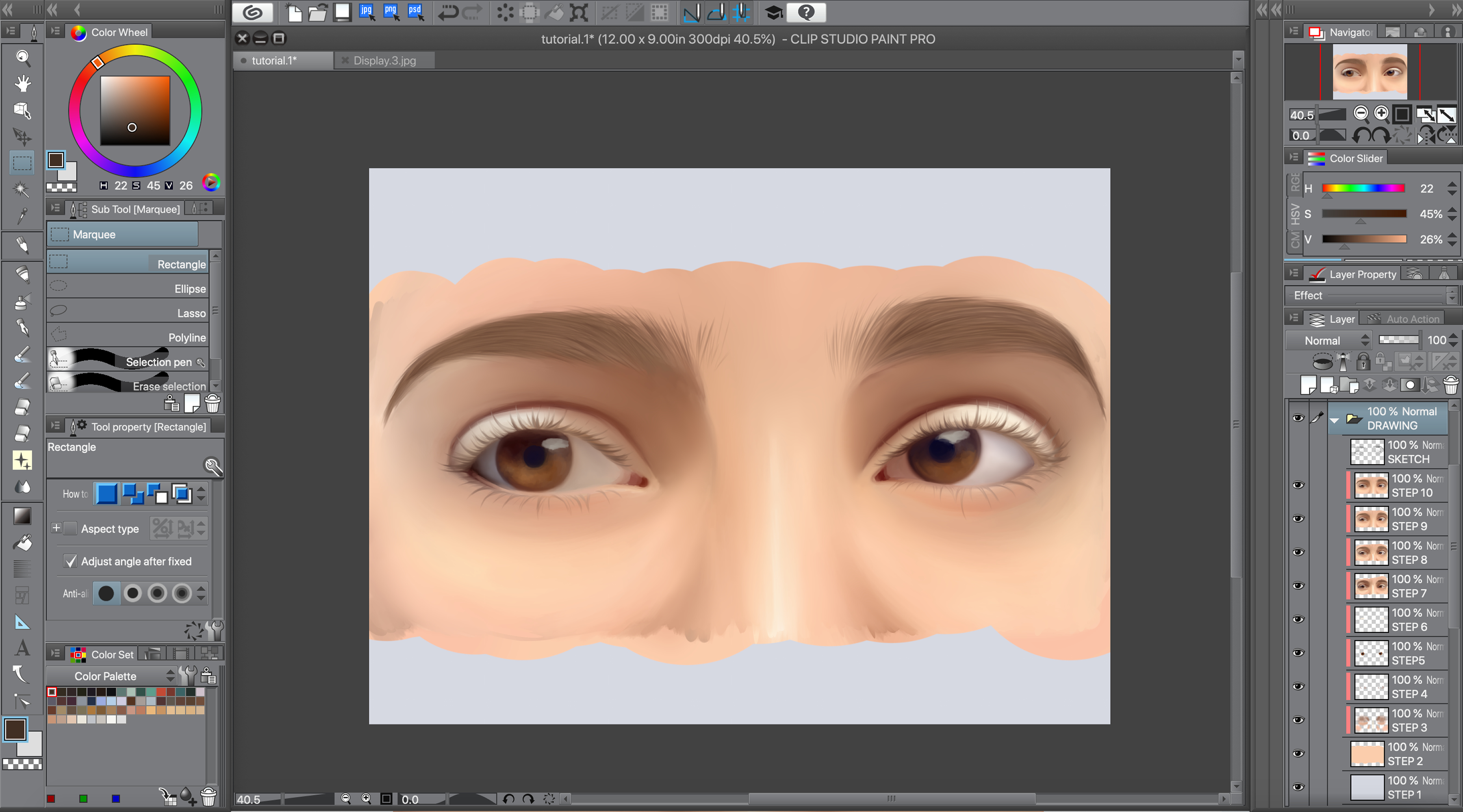Click the Hue slider bar
The height and width of the screenshot is (812, 1463).
tap(1363, 189)
